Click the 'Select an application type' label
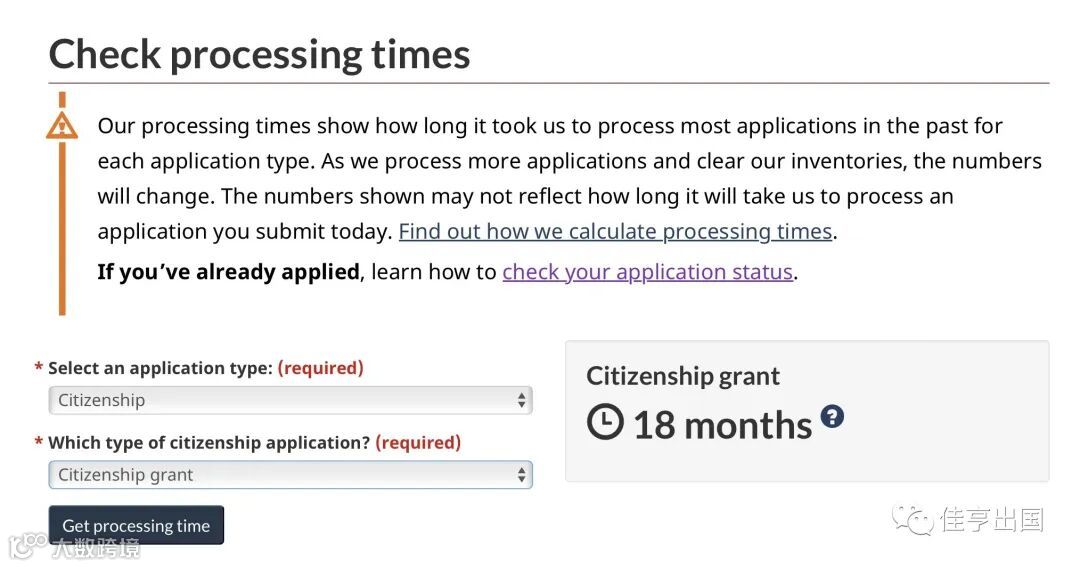The height and width of the screenshot is (567, 1080). pyautogui.click(x=160, y=368)
